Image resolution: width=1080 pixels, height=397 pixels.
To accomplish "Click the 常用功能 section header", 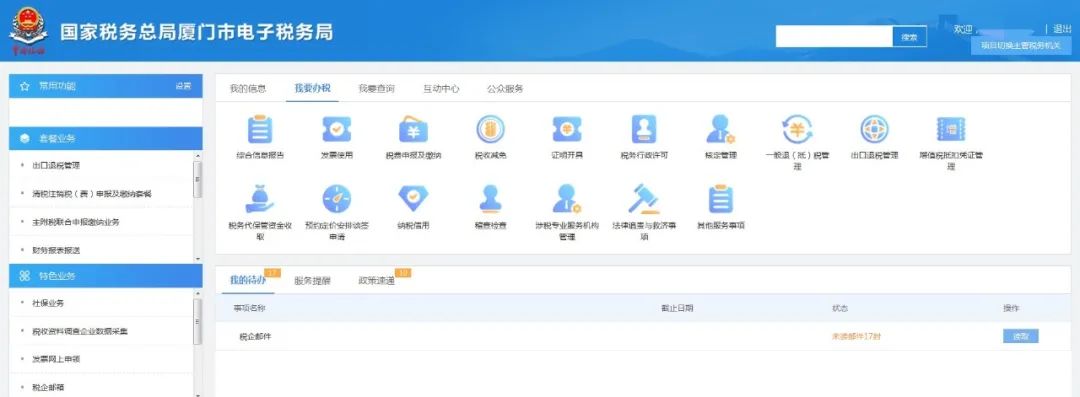I will pos(105,86).
